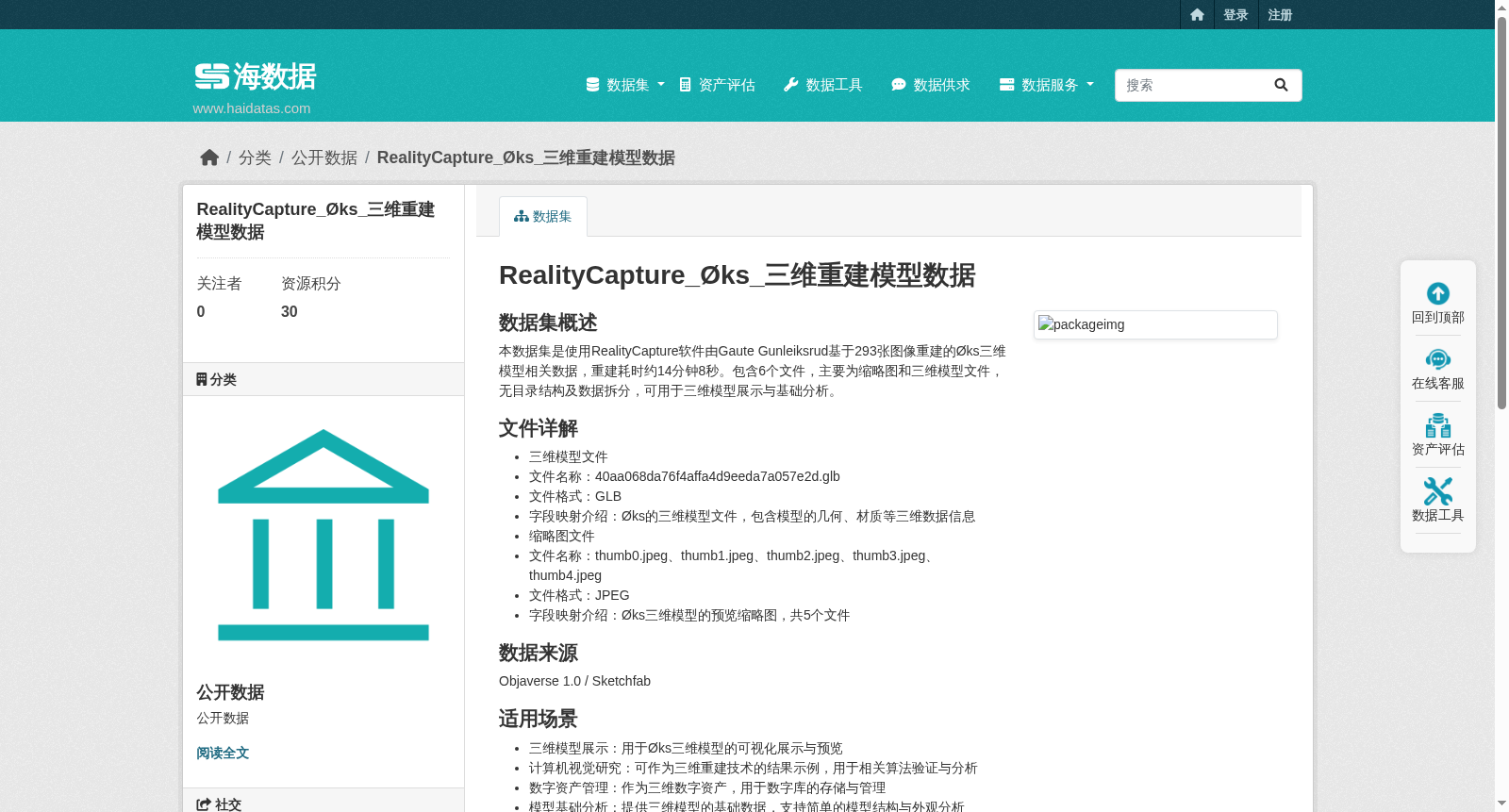Open www.haidatas.com link under logo
The image size is (1509, 812).
click(252, 108)
